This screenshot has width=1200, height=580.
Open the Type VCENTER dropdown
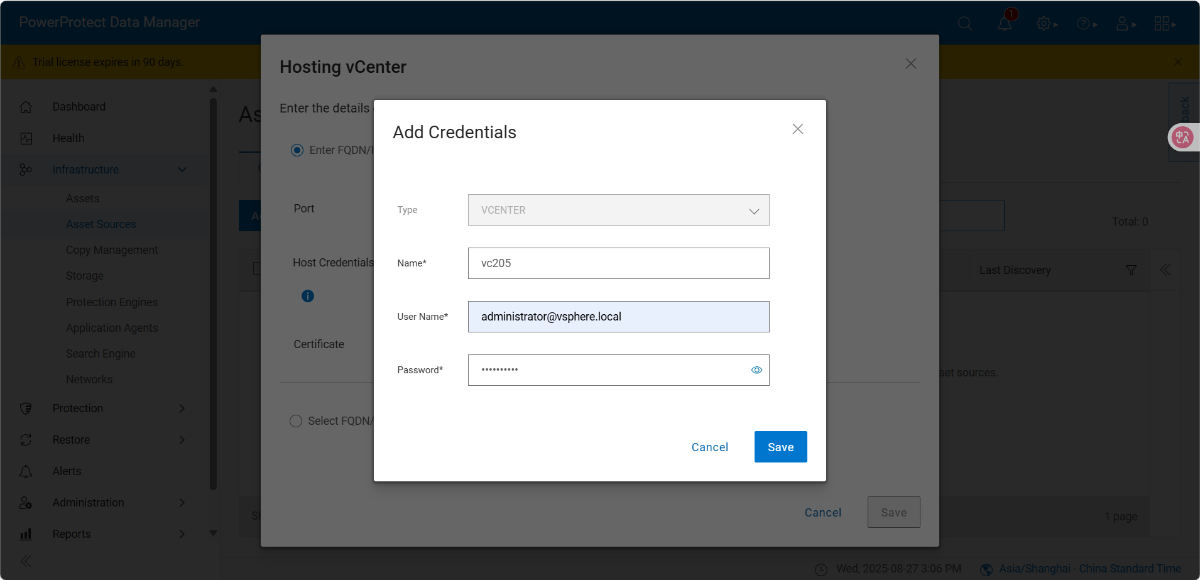pos(619,210)
